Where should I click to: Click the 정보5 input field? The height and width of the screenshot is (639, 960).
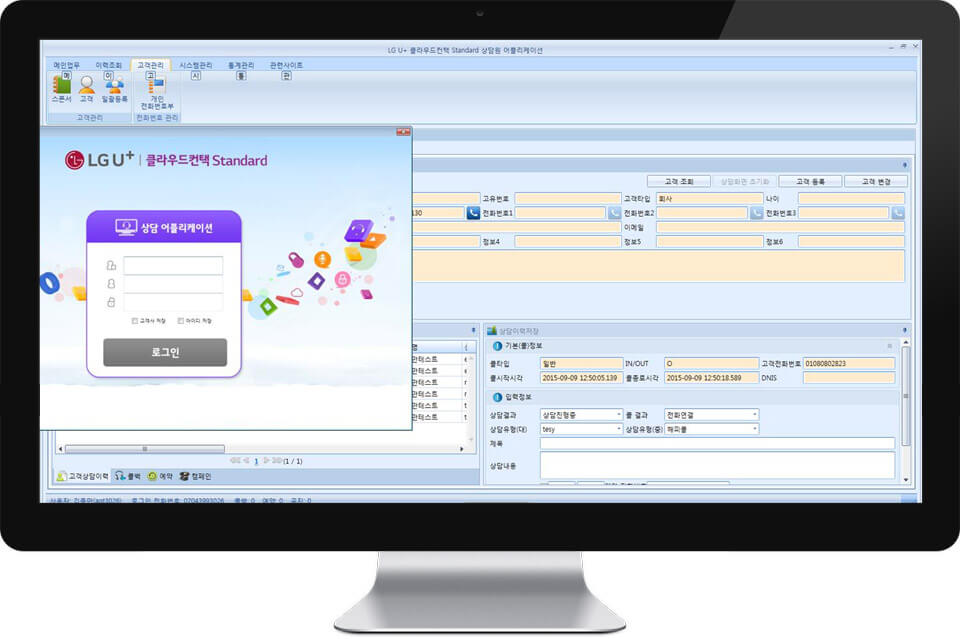[710, 242]
